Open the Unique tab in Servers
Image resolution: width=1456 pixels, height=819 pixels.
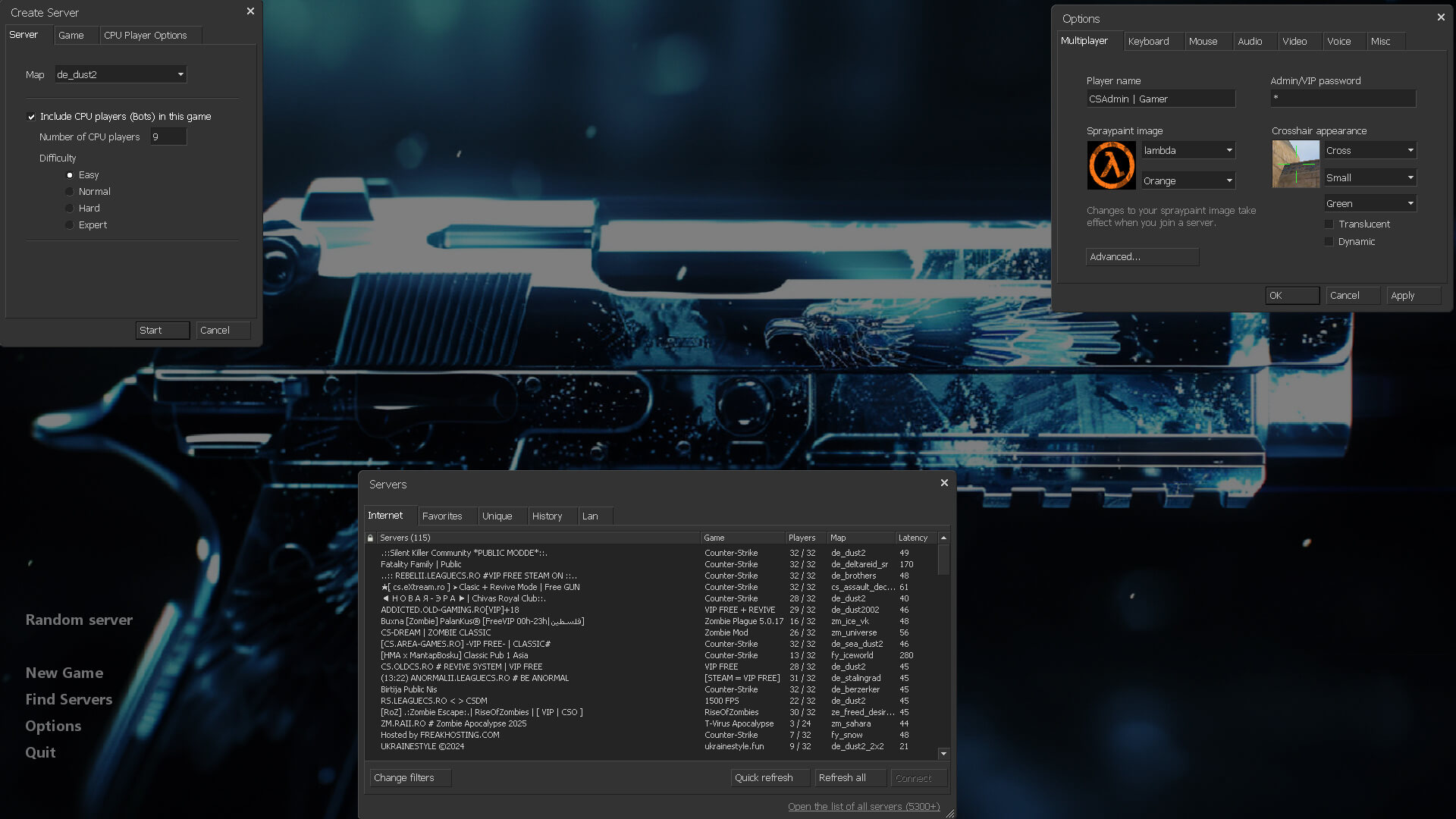coord(501,516)
